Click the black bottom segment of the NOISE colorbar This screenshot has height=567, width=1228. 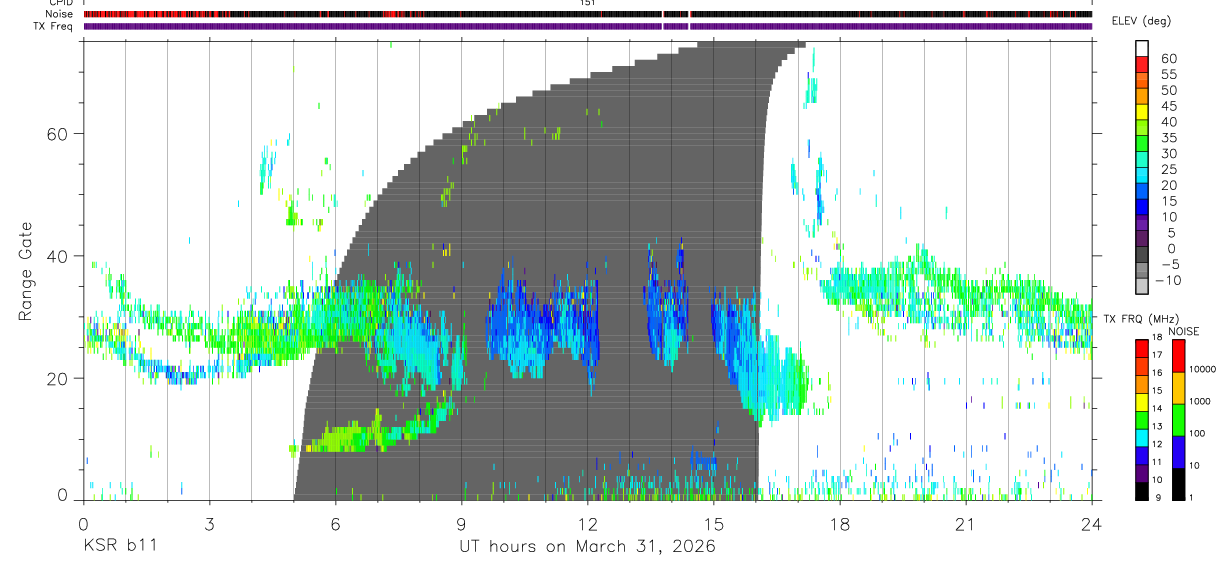(1178, 483)
